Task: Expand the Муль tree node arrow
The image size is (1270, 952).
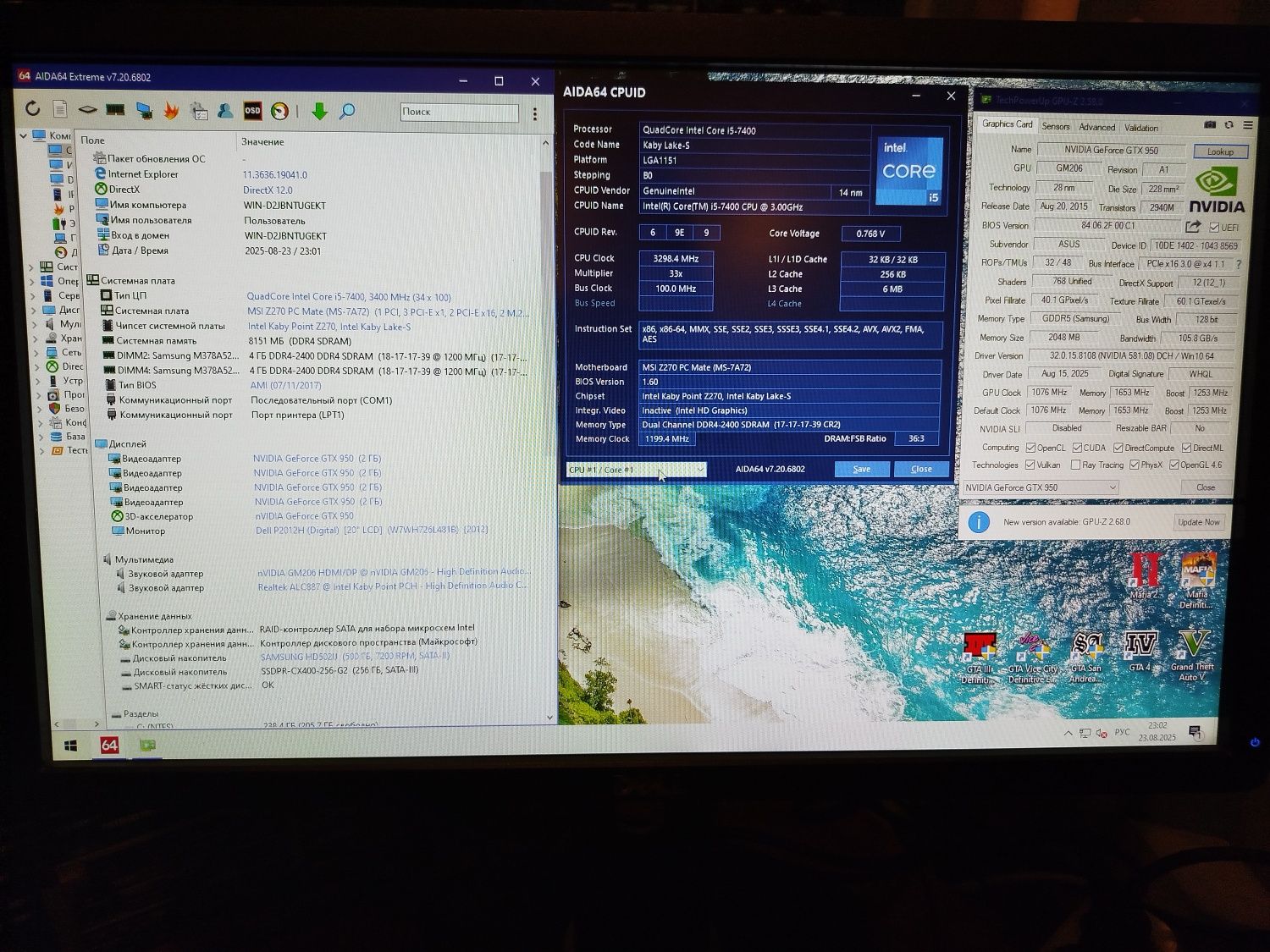Action: 34,323
